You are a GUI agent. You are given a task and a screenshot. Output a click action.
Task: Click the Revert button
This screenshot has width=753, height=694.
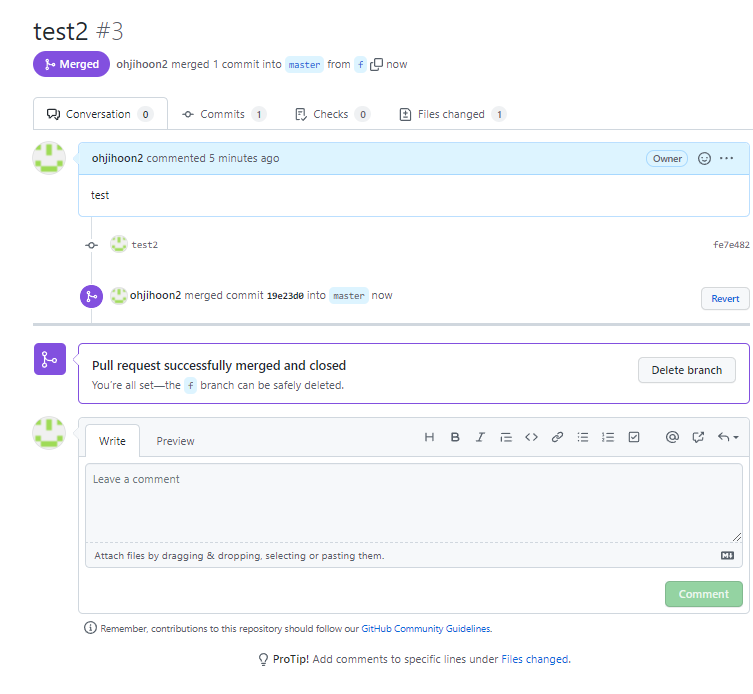pyautogui.click(x=725, y=299)
